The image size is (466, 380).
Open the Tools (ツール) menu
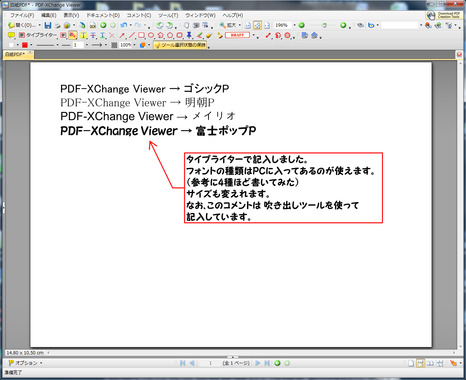(x=168, y=15)
